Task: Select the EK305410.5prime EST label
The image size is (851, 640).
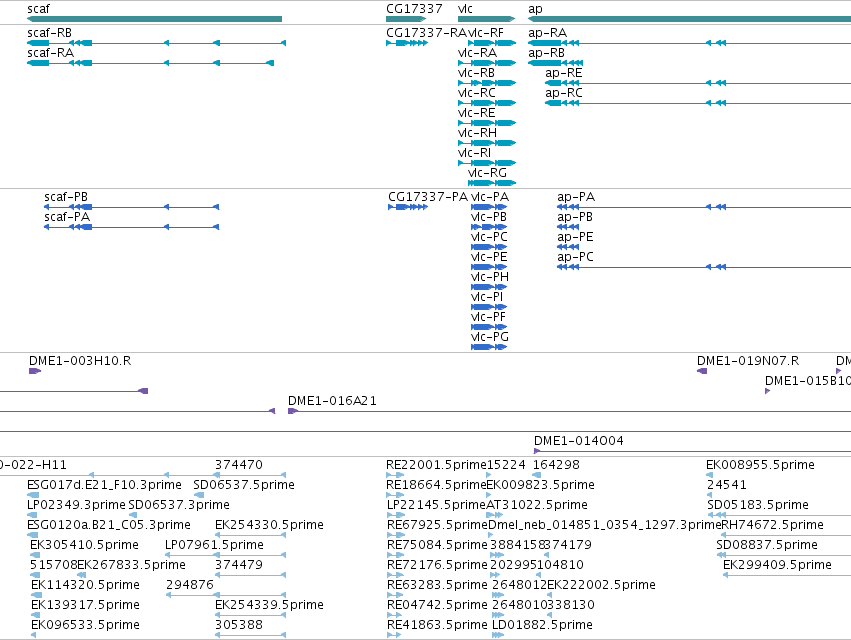Action: pos(85,545)
